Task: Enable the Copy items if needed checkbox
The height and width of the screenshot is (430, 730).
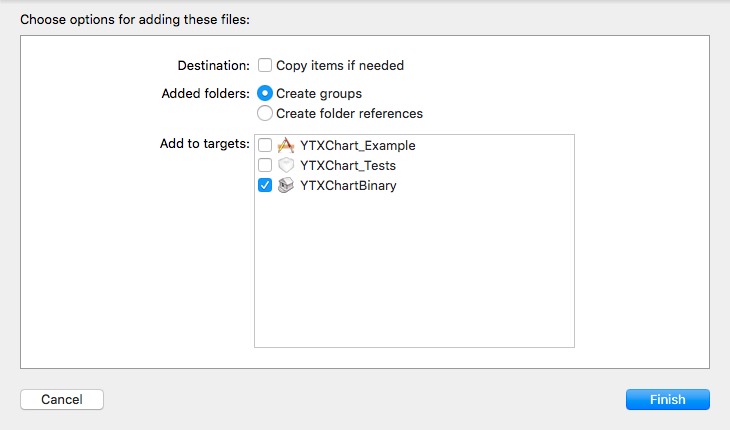Action: pyautogui.click(x=265, y=66)
